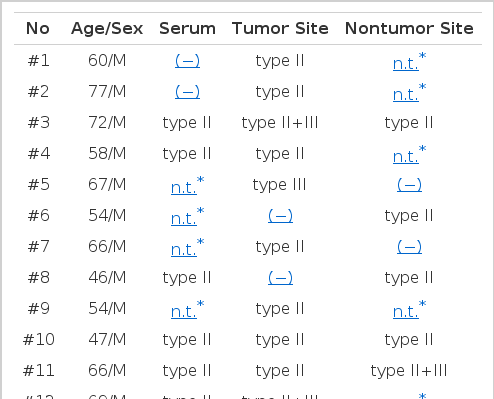Click the n.t.* Serum link in row #5
The image size is (494, 399).
tap(187, 185)
